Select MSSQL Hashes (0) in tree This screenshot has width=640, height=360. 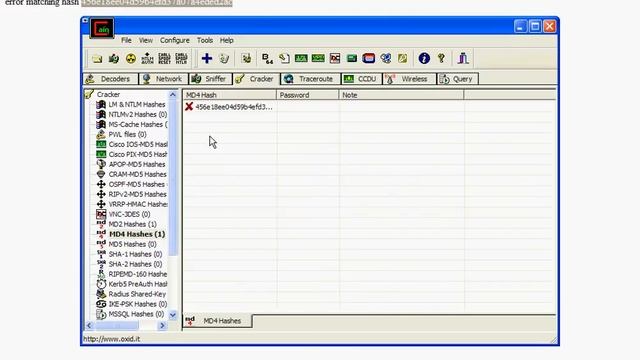click(136, 314)
